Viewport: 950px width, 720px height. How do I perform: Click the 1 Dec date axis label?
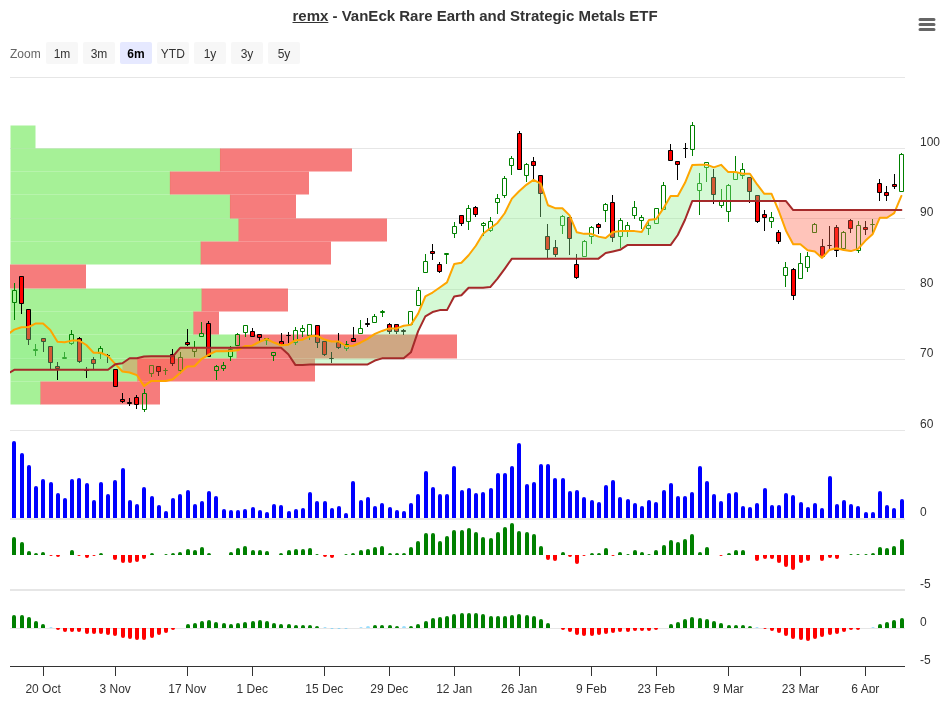[252, 688]
